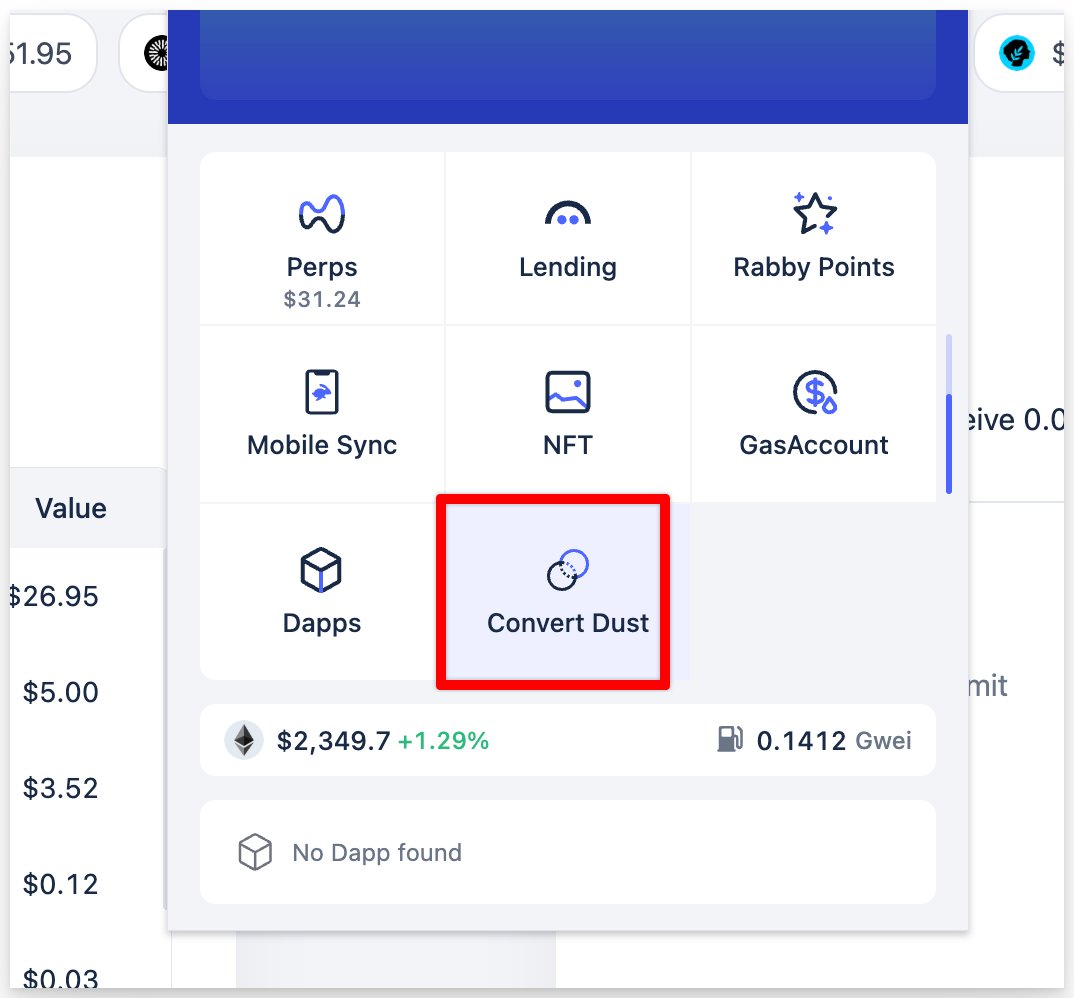Open the Mobile Sync option
Image resolution: width=1074 pixels, height=998 pixels.
tap(322, 414)
